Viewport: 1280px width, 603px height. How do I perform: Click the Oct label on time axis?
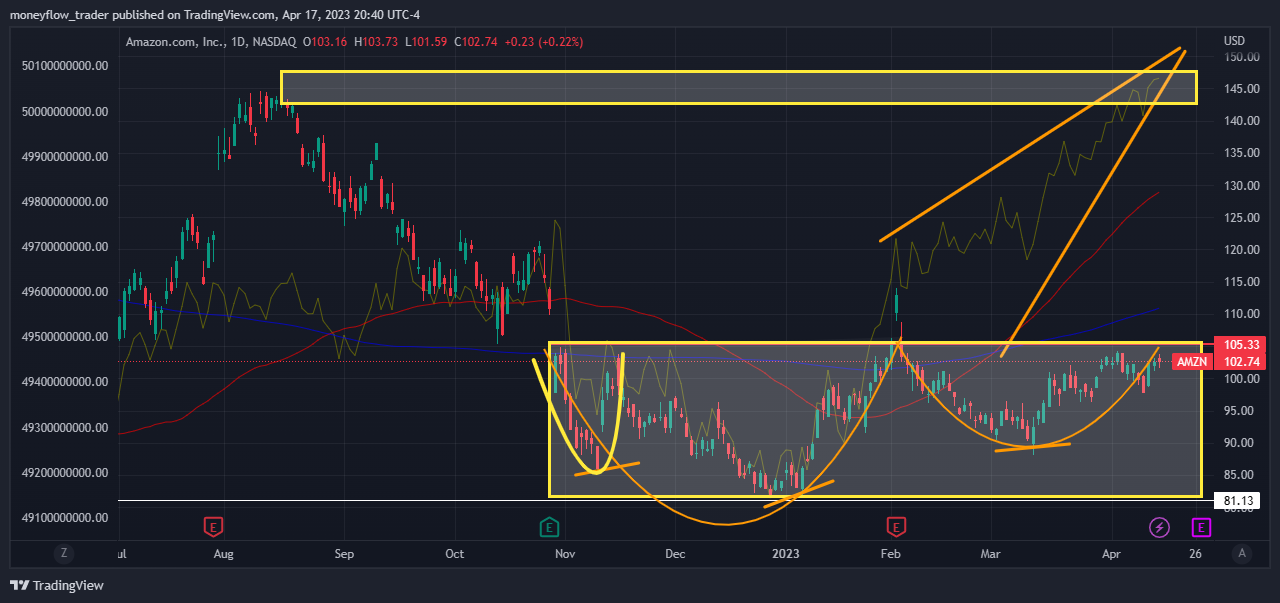click(455, 553)
